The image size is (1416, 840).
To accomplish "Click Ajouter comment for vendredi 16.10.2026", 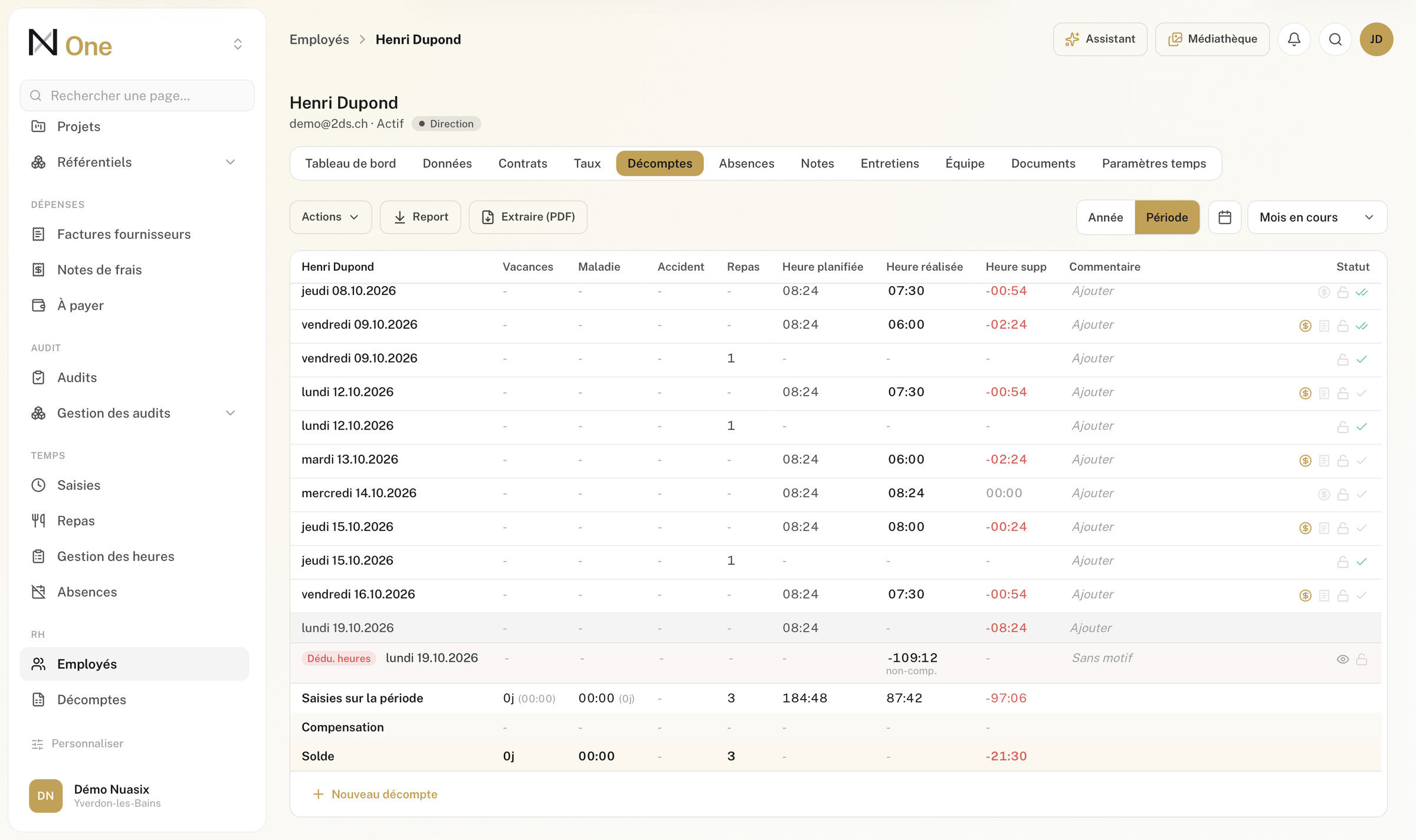I will (x=1093, y=594).
